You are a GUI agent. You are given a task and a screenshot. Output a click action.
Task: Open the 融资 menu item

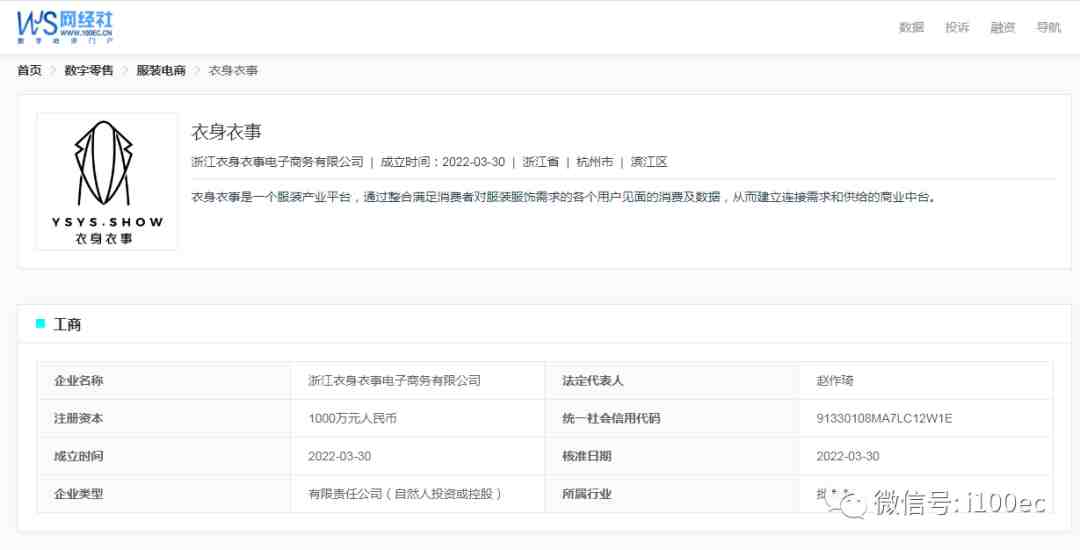click(x=1003, y=28)
